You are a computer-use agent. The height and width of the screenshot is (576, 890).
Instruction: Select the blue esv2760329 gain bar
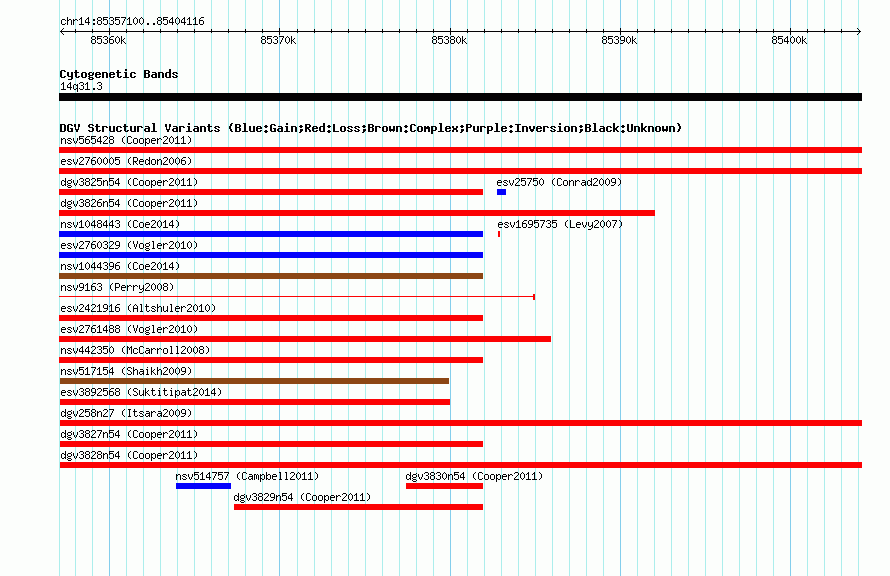click(x=271, y=255)
